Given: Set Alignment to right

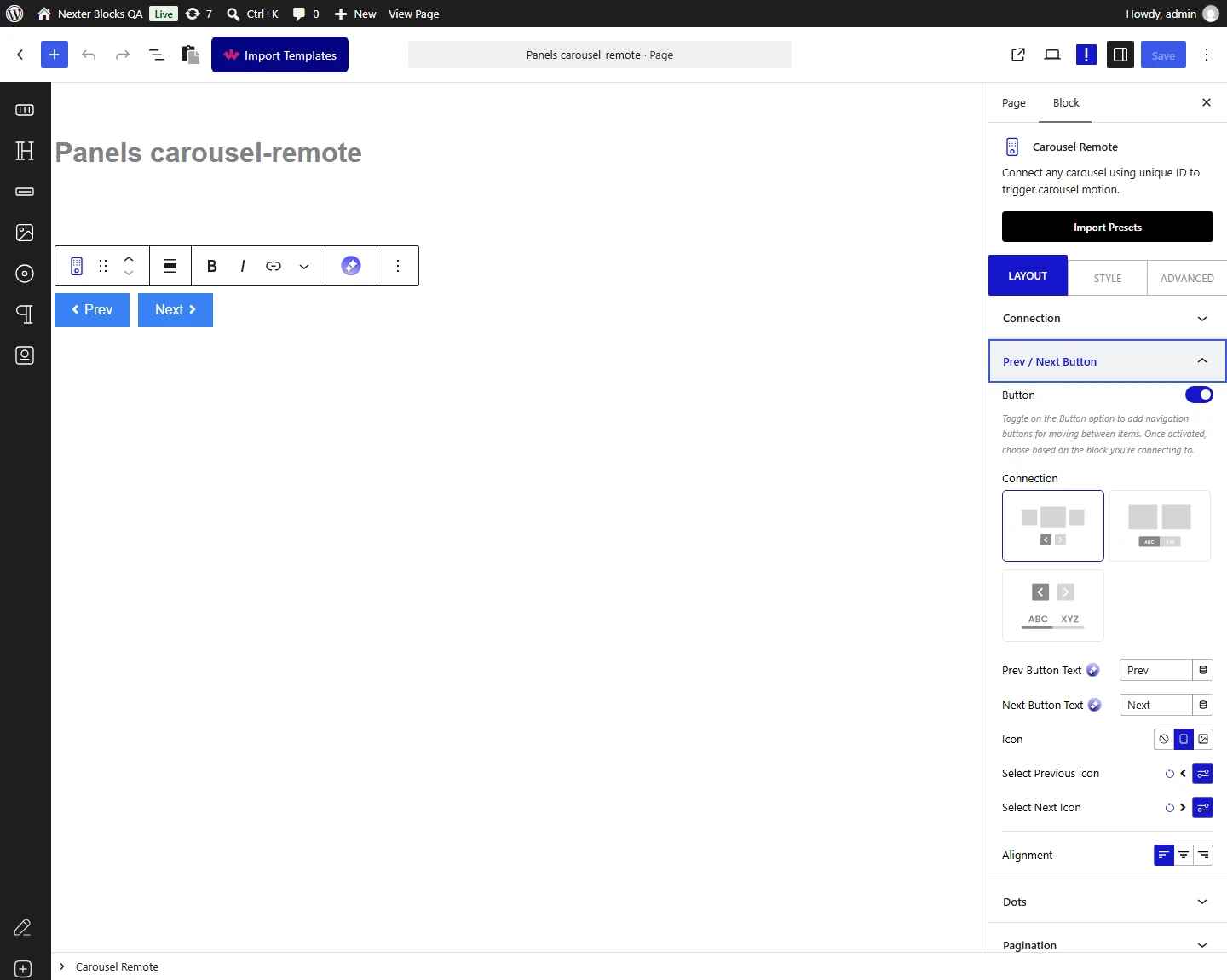Looking at the screenshot, I should [1203, 855].
